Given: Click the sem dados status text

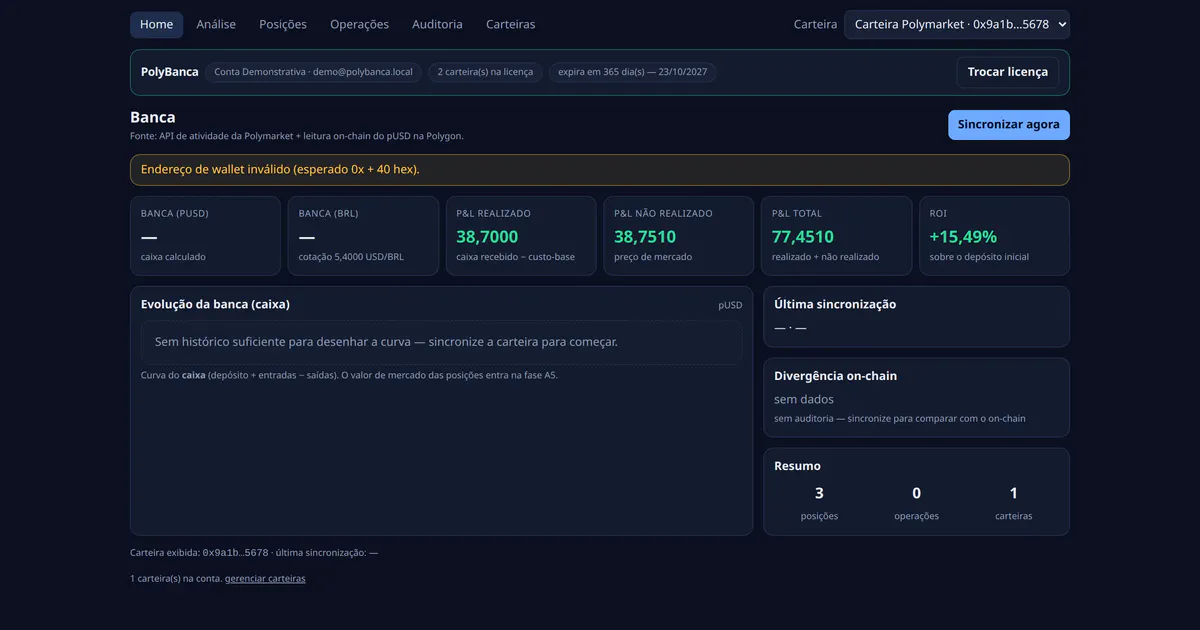Looking at the screenshot, I should coord(804,399).
